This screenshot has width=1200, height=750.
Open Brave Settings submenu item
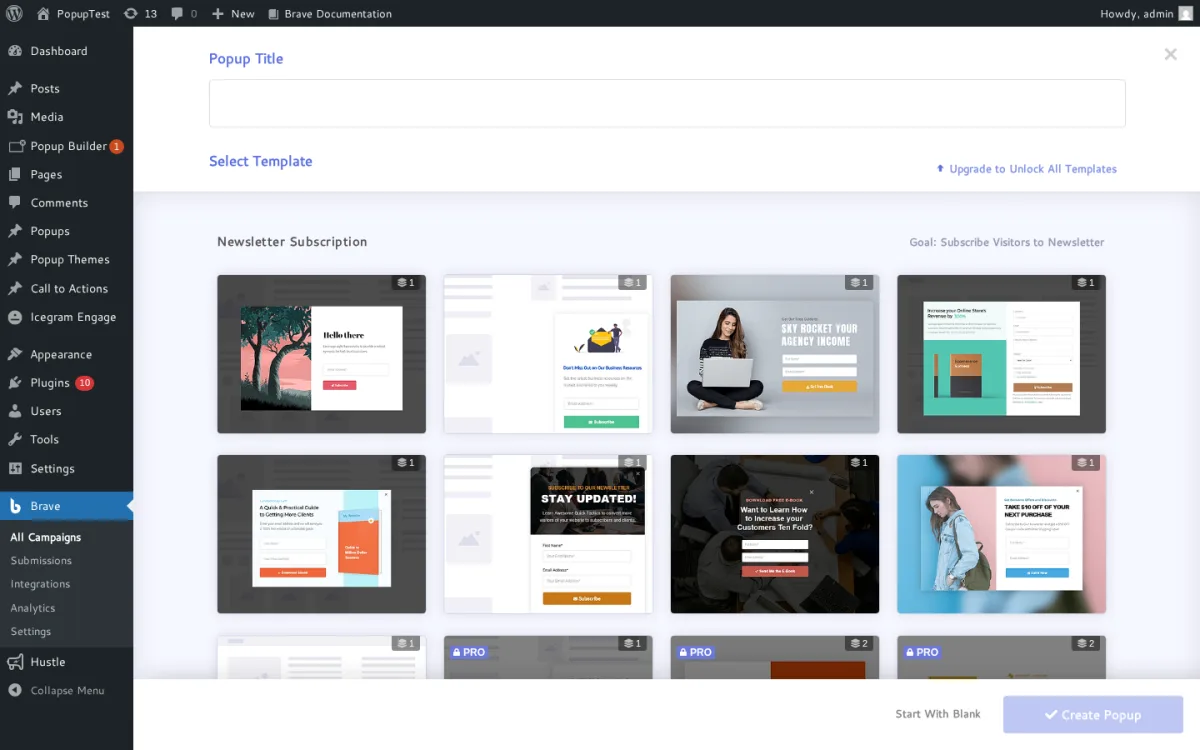click(31, 632)
